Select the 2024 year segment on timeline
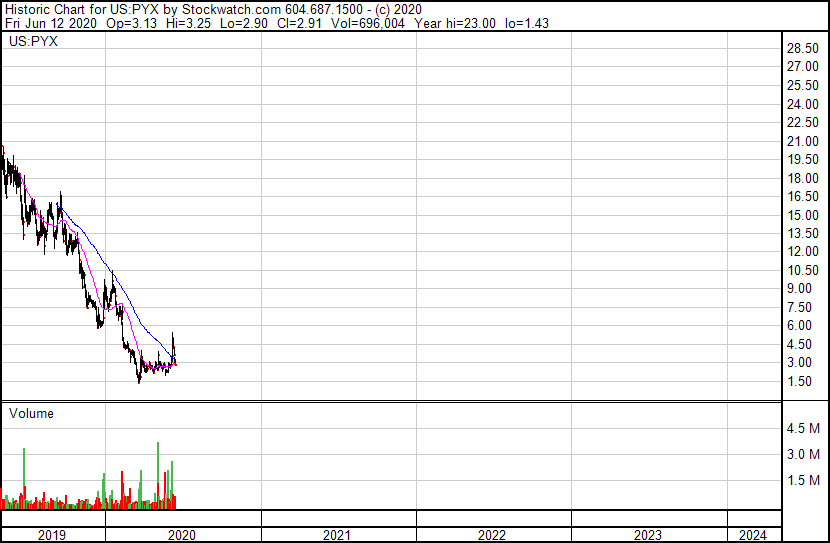The width and height of the screenshot is (830, 543). click(754, 535)
